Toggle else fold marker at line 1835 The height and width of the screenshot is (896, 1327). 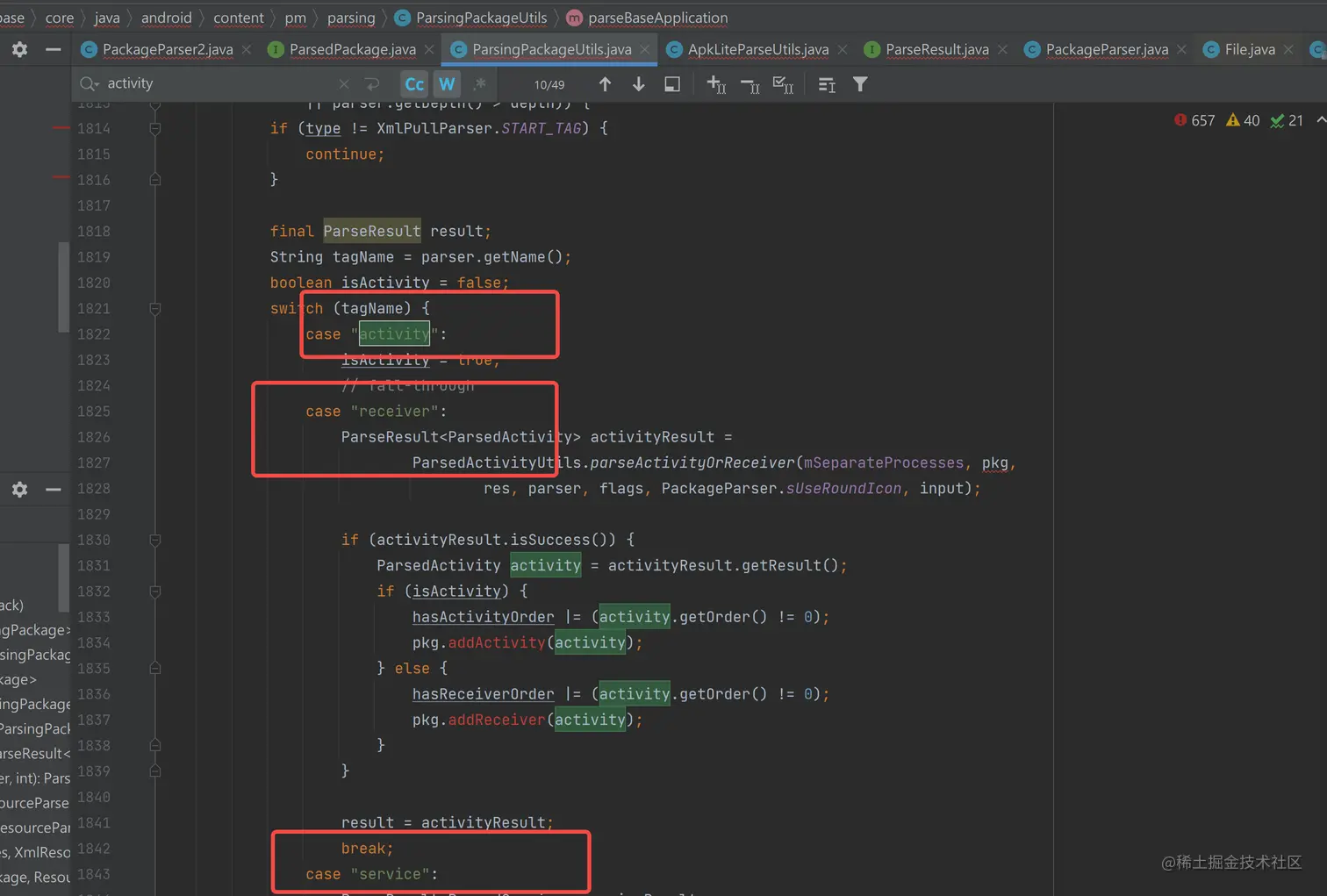coord(154,669)
